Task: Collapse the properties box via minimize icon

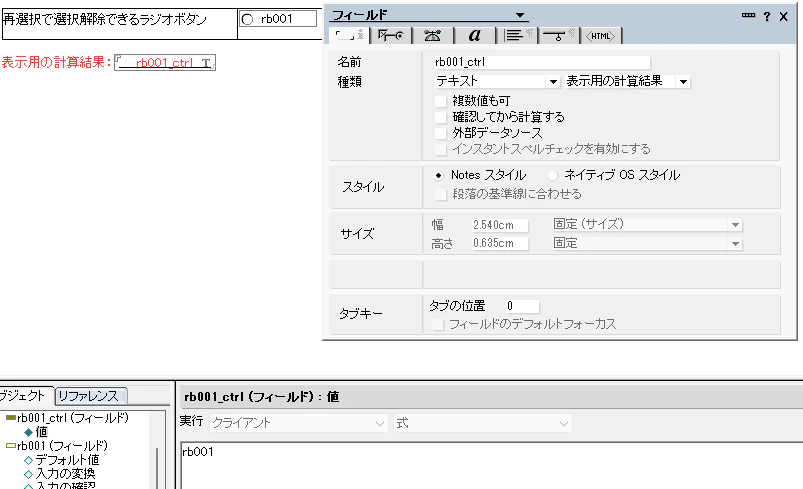Action: (x=748, y=16)
